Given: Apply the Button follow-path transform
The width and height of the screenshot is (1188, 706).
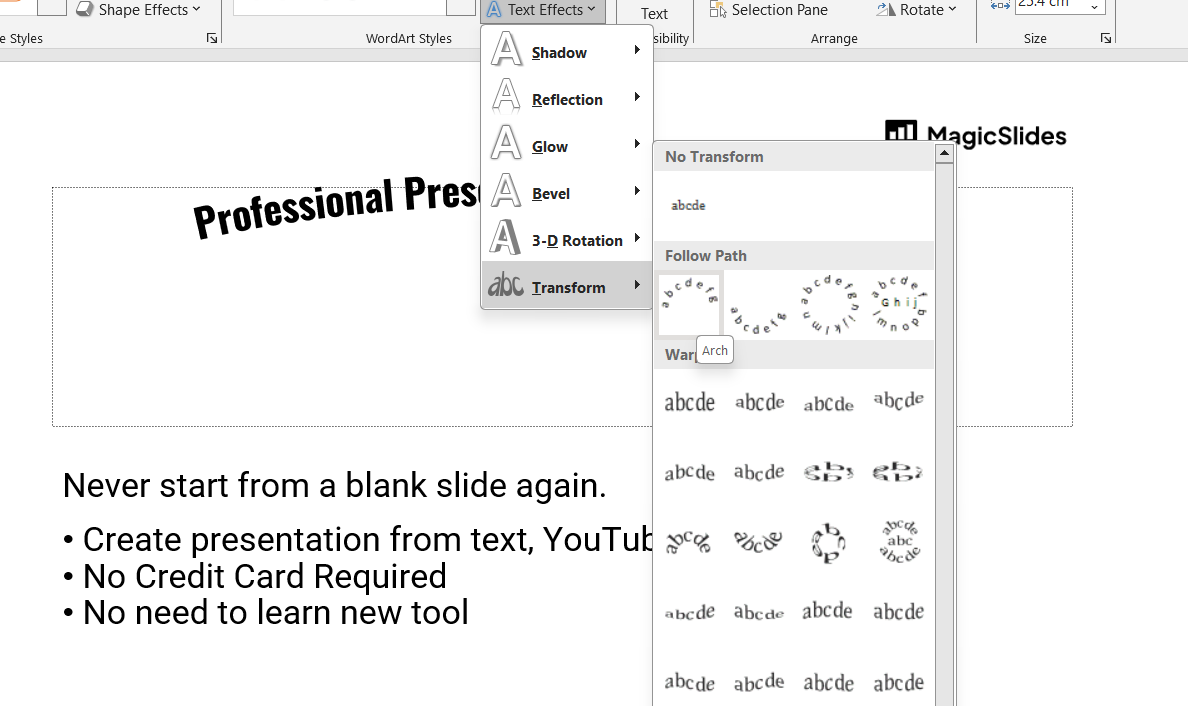Looking at the screenshot, I should click(899, 305).
